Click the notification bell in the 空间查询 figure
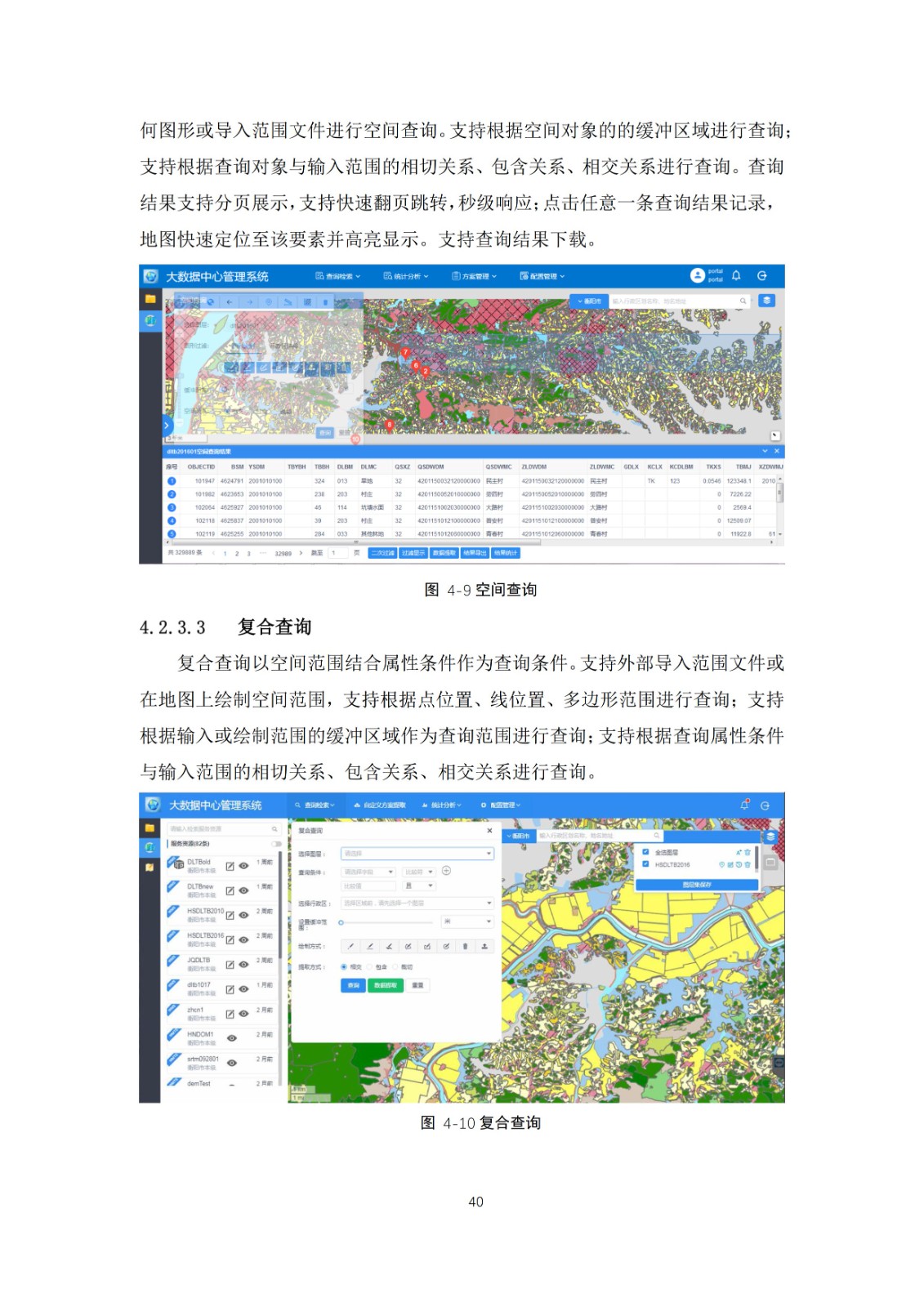The height and width of the screenshot is (1307, 924). [x=735, y=276]
